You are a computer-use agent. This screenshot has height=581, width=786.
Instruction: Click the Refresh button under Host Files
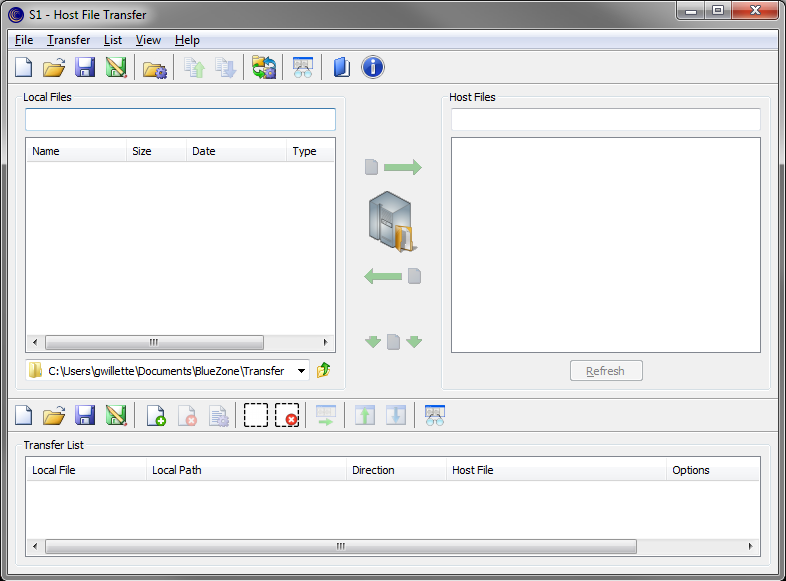pos(606,371)
